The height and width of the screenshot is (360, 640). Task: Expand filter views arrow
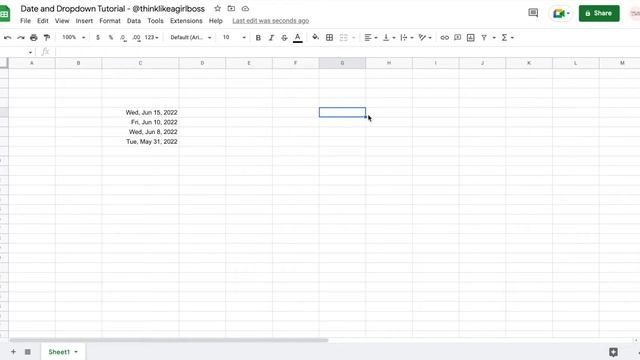pyautogui.click(x=494, y=38)
